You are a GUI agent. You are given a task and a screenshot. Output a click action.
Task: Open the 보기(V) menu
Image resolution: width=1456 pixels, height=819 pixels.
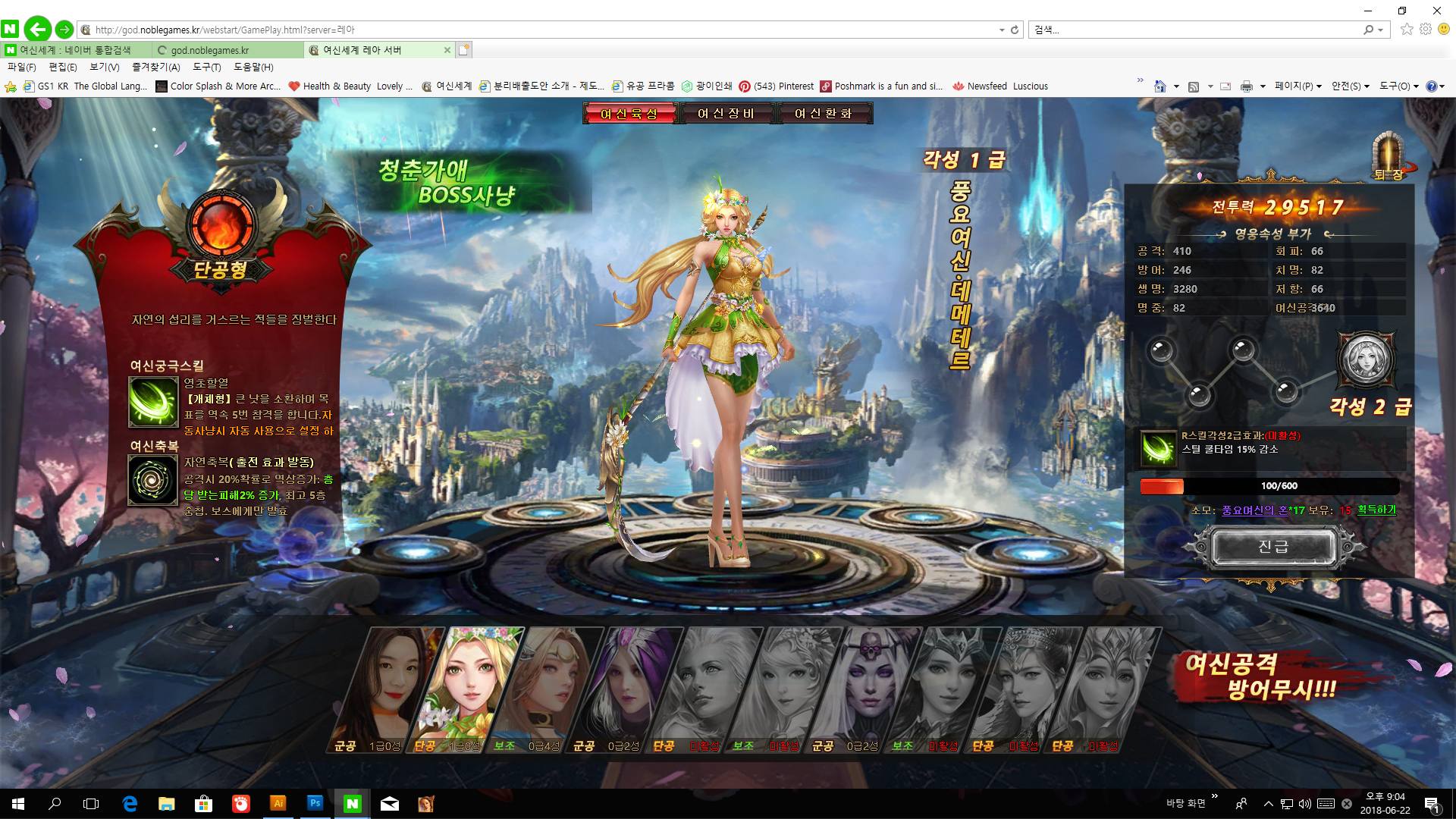coord(105,67)
